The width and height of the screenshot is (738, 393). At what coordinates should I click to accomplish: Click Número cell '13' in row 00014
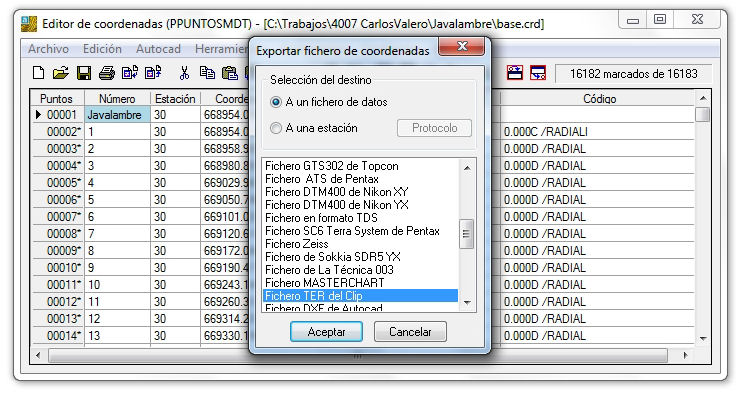point(117,336)
